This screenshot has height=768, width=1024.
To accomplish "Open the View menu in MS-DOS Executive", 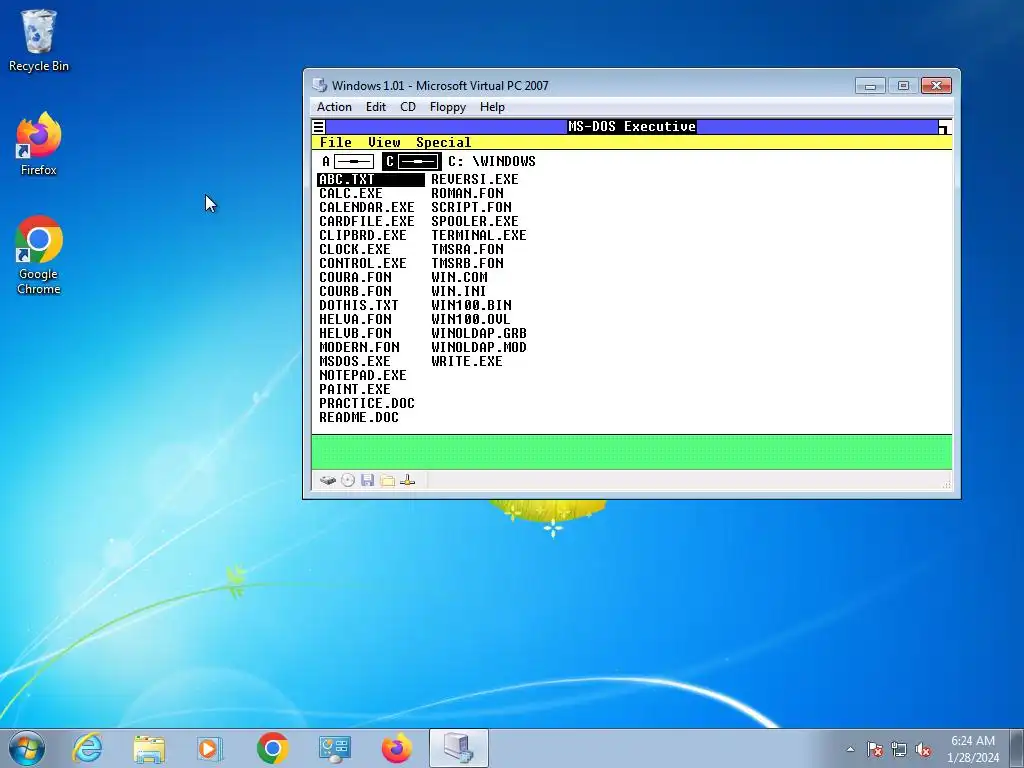I will (384, 142).
